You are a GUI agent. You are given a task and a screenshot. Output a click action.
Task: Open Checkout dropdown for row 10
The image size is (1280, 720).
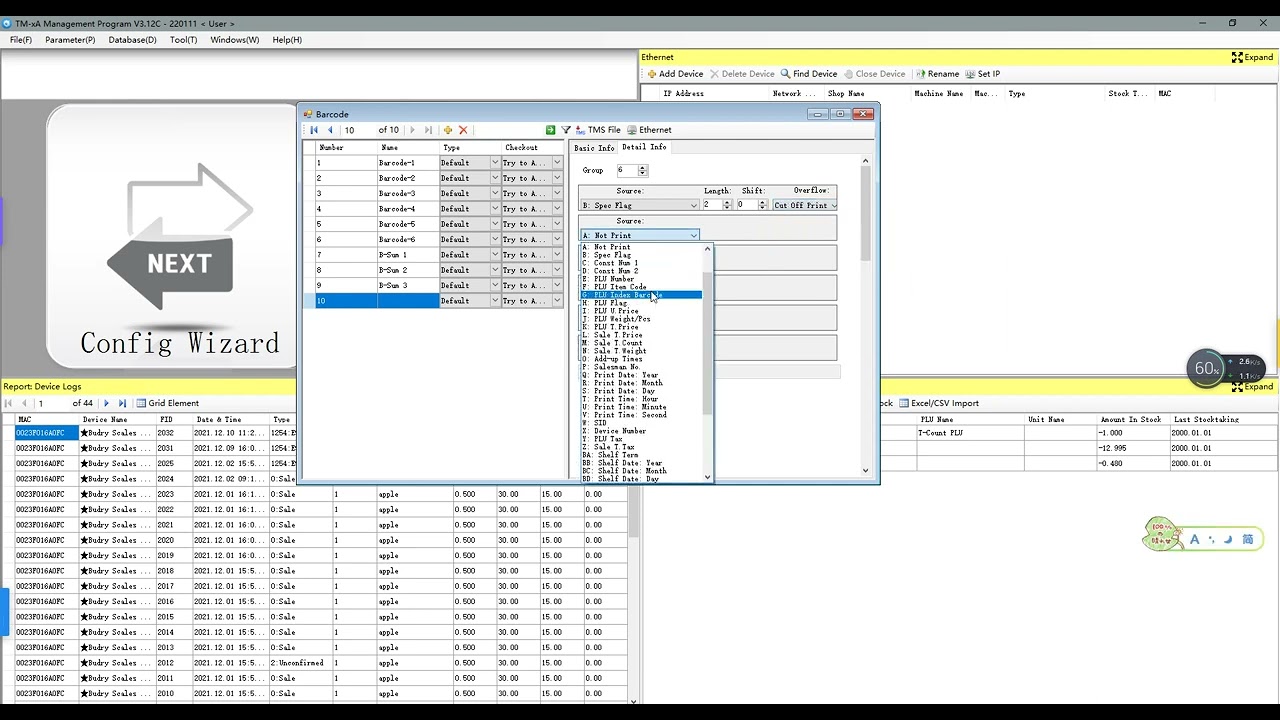(x=557, y=301)
